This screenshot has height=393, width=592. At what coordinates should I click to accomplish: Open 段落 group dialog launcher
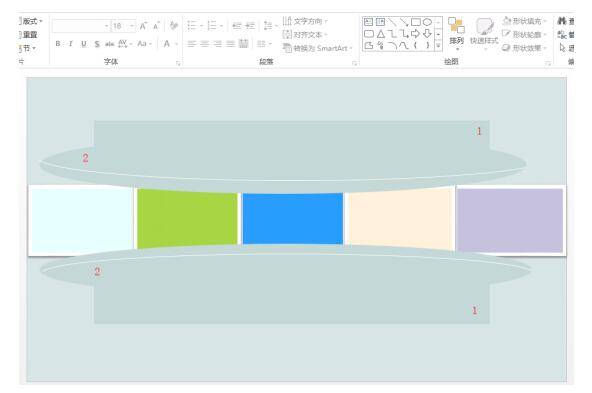click(355, 64)
